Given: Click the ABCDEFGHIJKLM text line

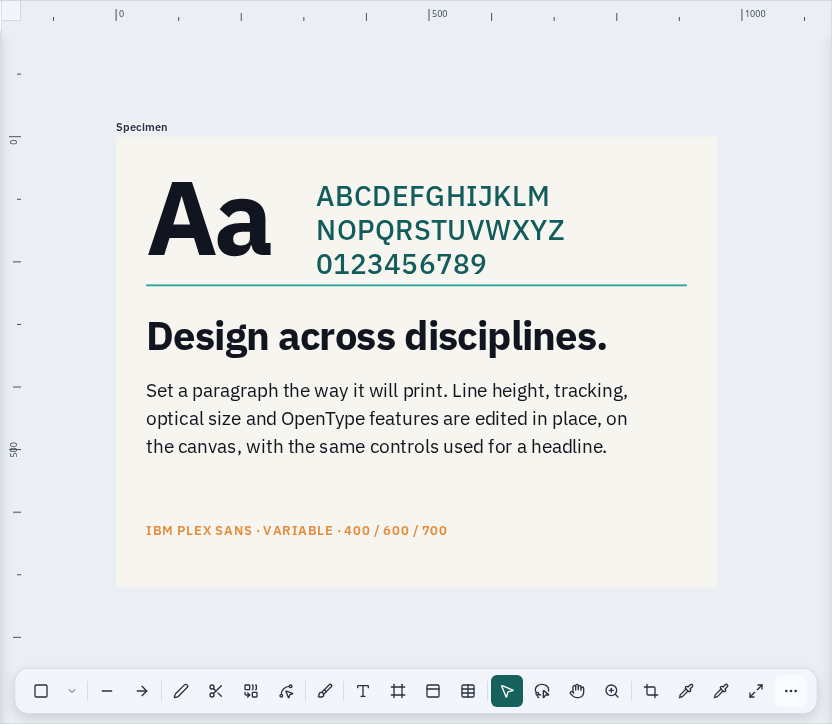Looking at the screenshot, I should (433, 196).
